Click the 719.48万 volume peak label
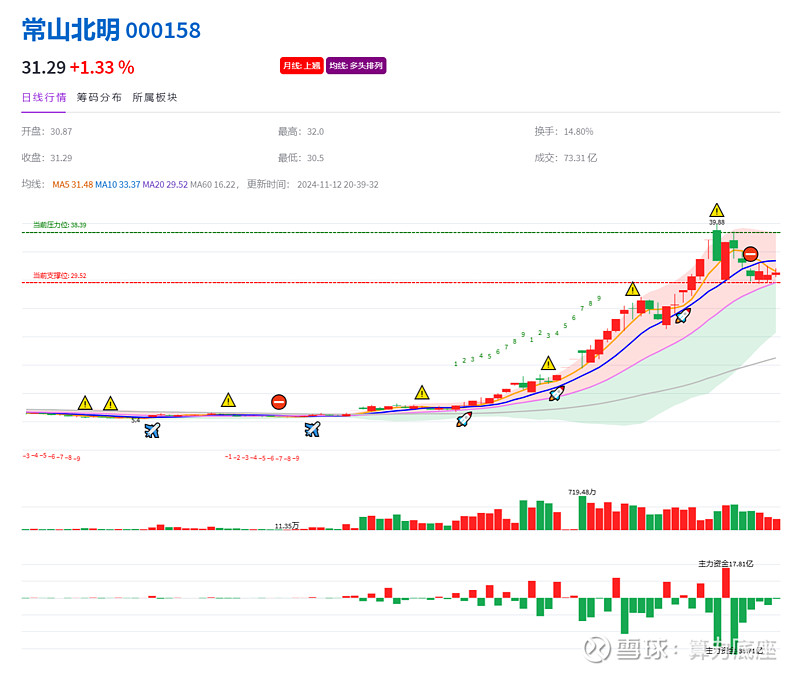The width and height of the screenshot is (800, 674). [582, 492]
